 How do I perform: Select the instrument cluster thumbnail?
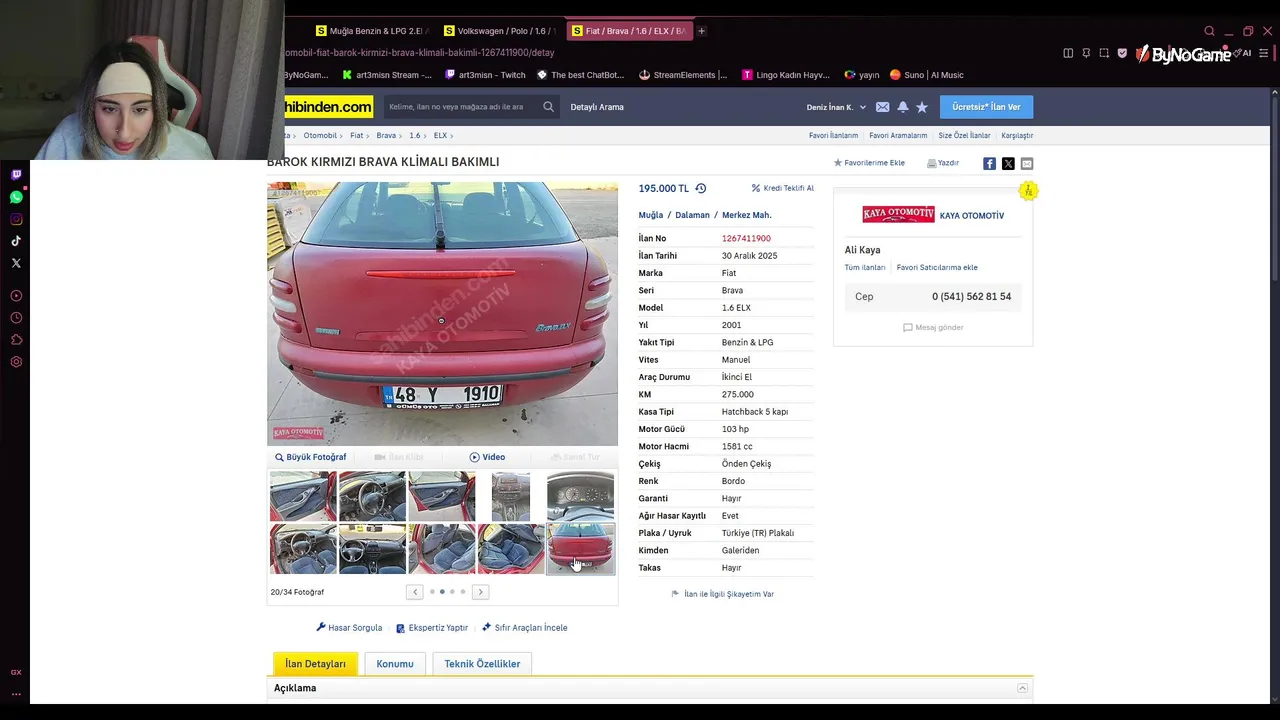(x=580, y=496)
